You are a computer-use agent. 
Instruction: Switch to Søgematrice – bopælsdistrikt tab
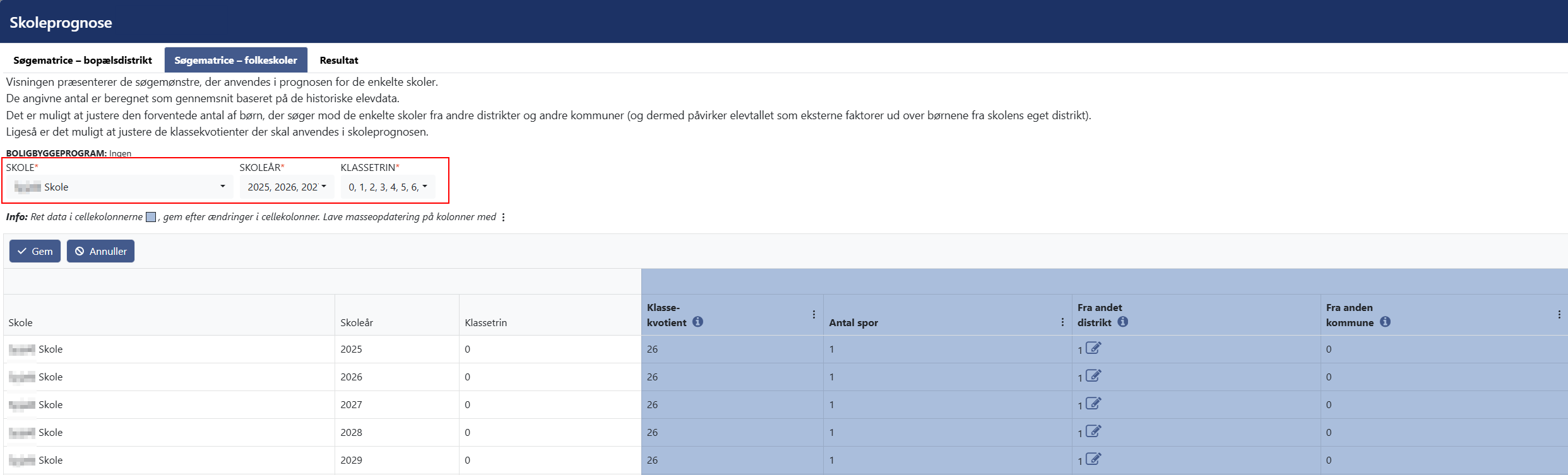point(83,60)
